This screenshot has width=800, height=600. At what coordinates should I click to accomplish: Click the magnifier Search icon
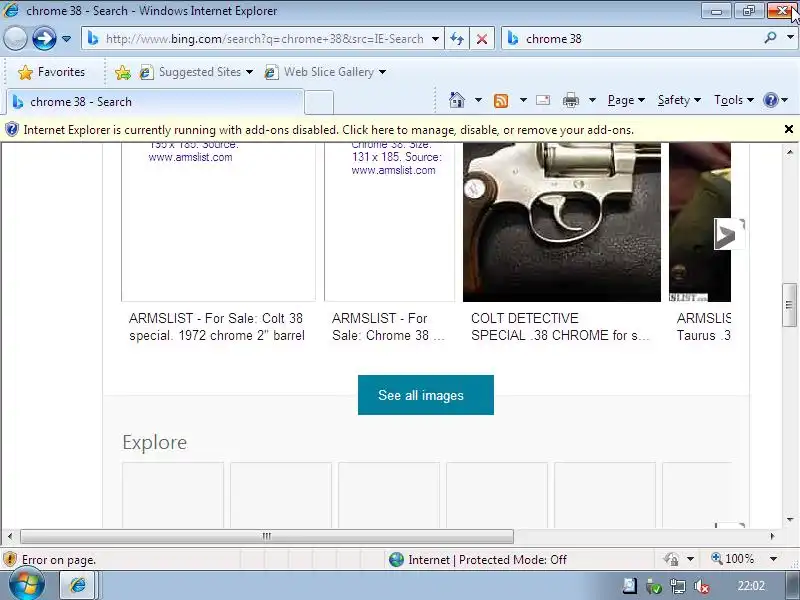[770, 38]
